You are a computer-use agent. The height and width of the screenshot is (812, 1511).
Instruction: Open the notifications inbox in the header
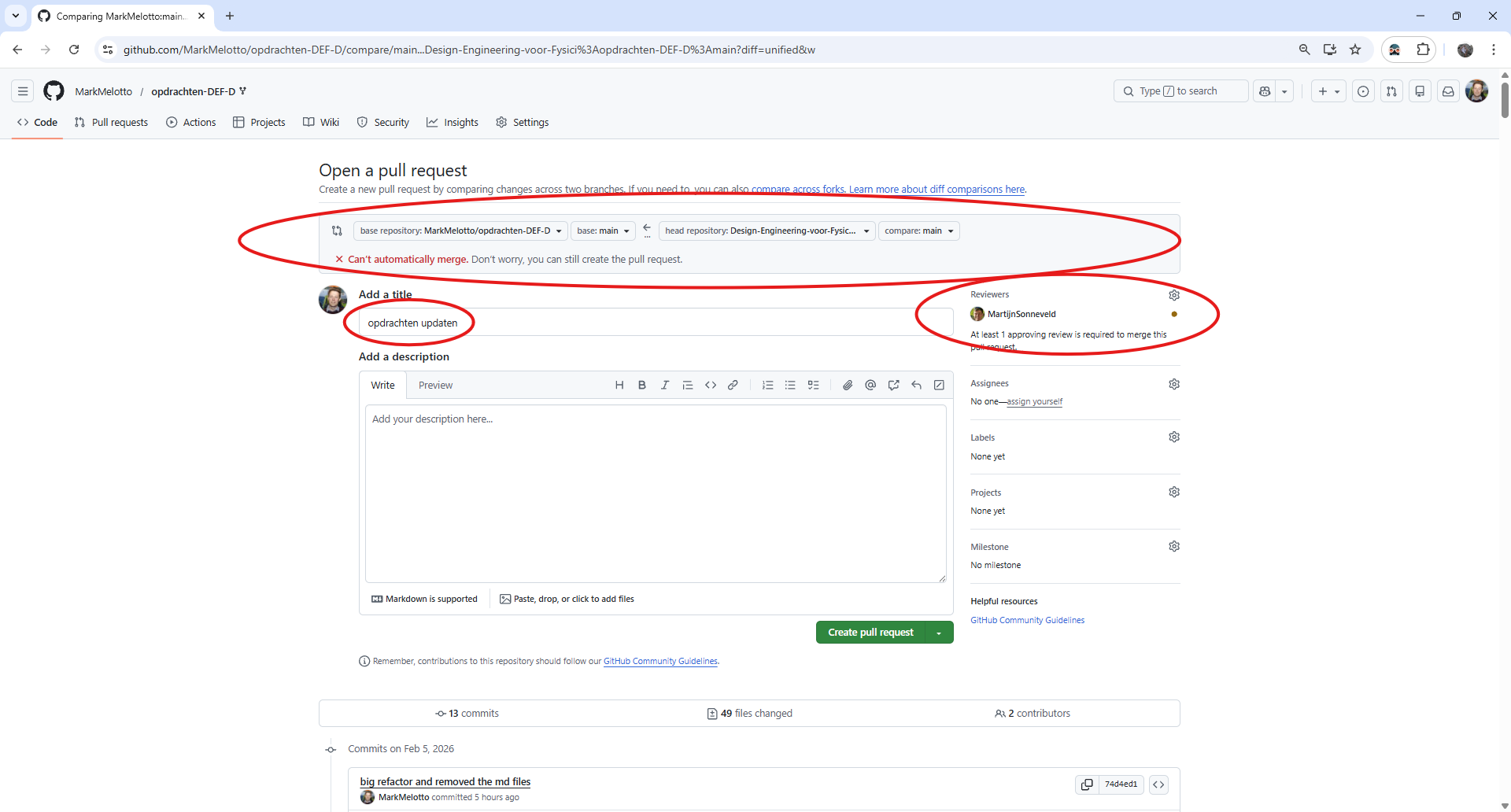coord(1448,91)
